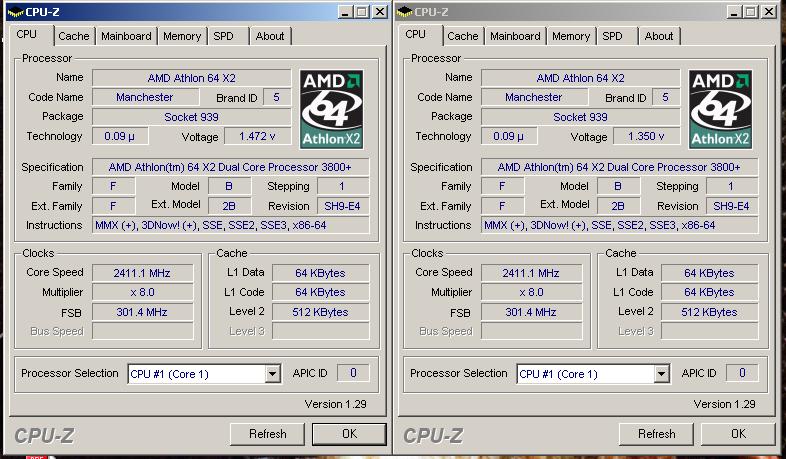The width and height of the screenshot is (786, 459).
Task: Switch to Memory tab in left window
Action: (182, 36)
